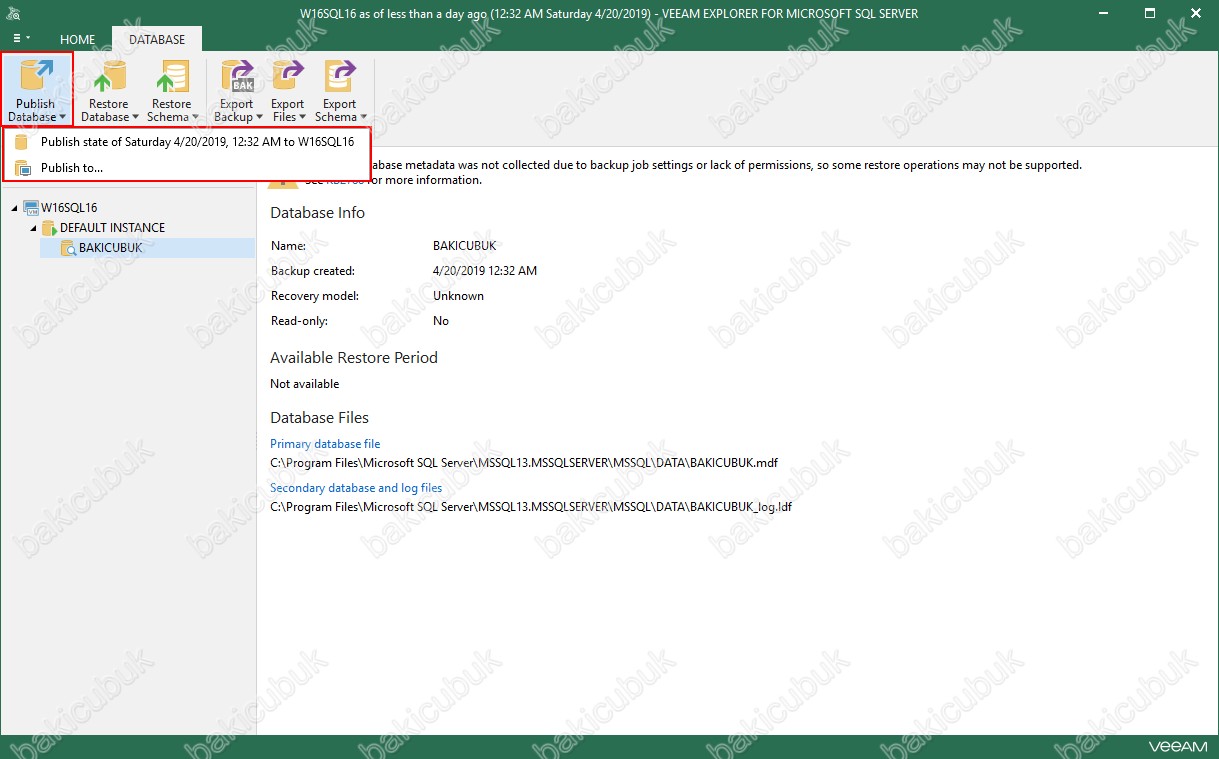This screenshot has width=1219, height=759.
Task: Click the Database Info heading
Action: click(x=318, y=213)
